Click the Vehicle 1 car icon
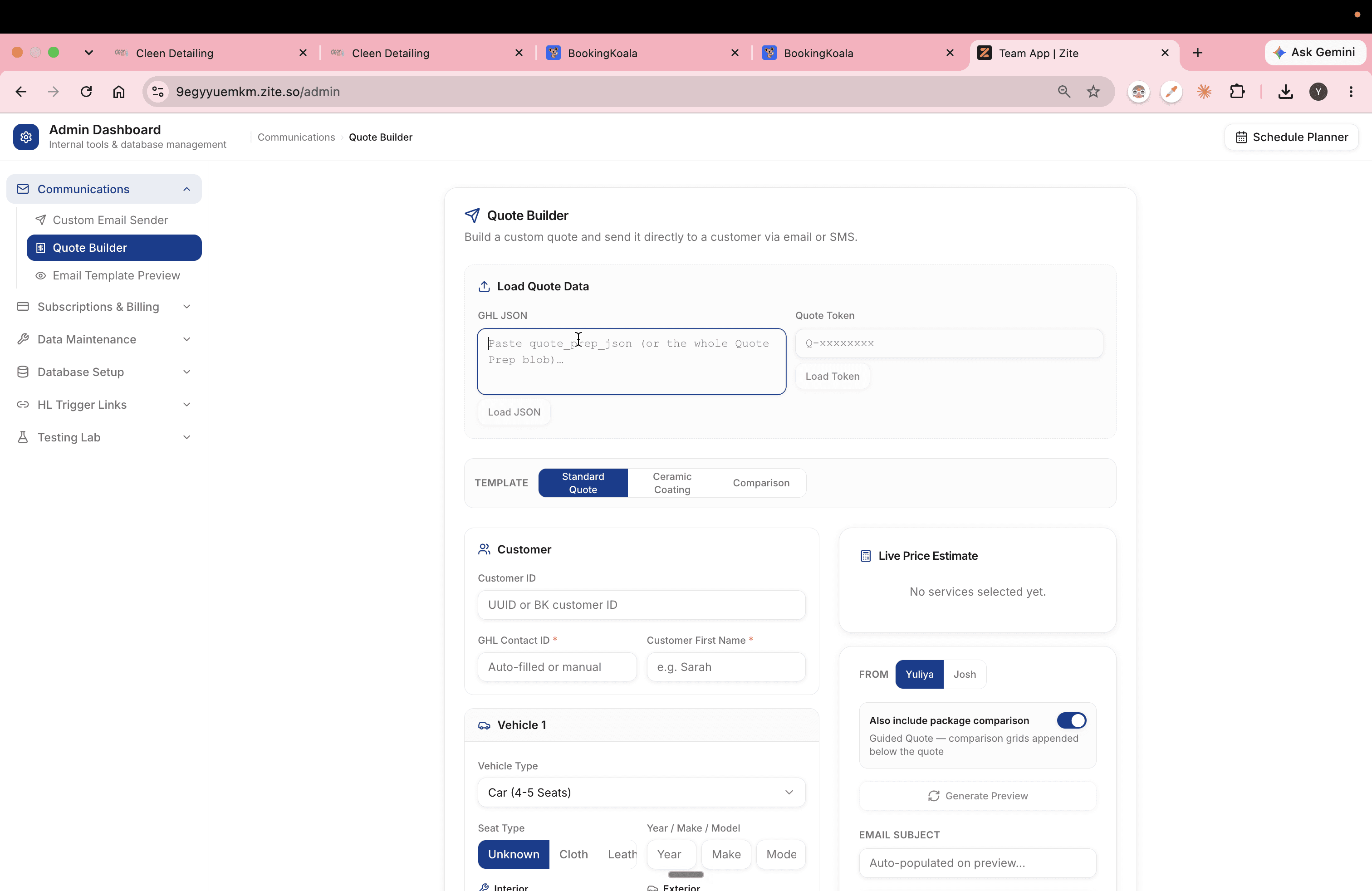The width and height of the screenshot is (1372, 891). pos(484,725)
